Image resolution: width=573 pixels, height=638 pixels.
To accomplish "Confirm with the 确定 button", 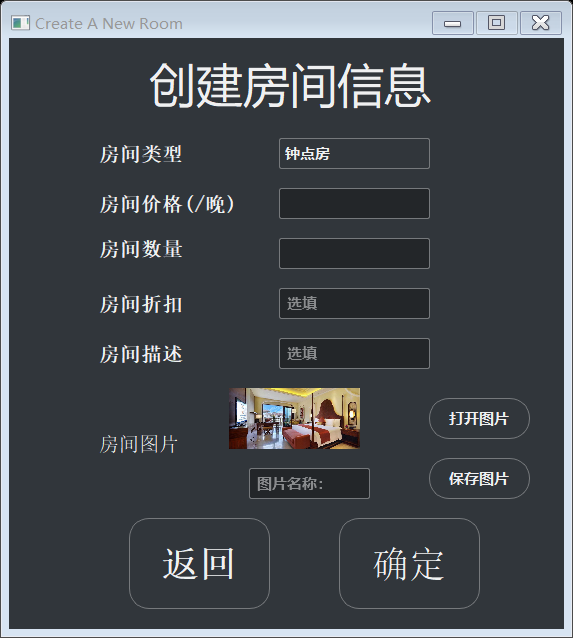I will click(409, 564).
